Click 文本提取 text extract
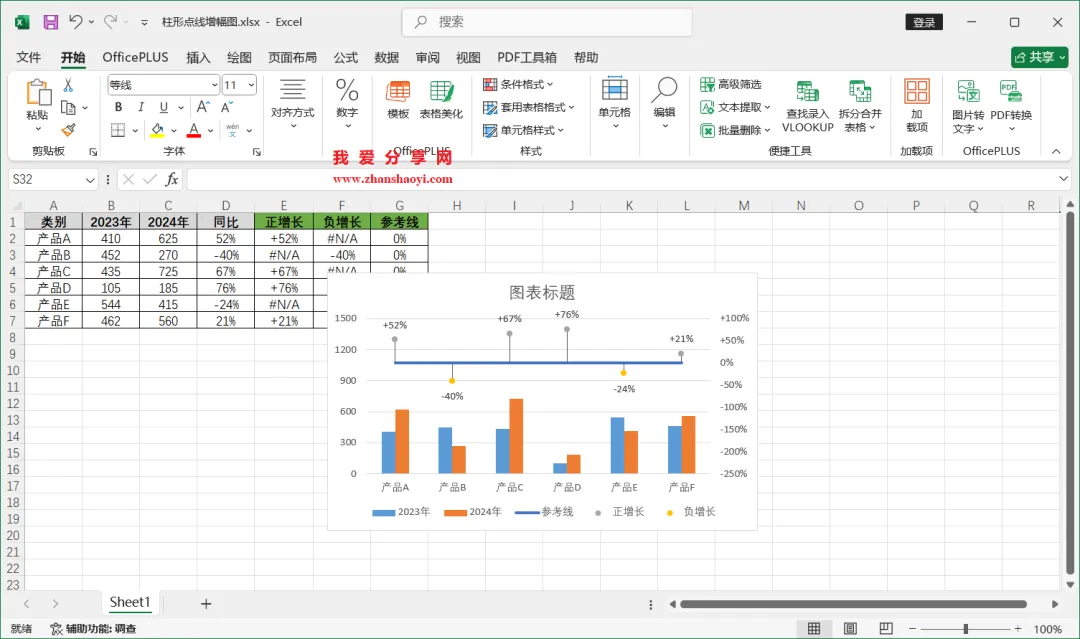 735,107
